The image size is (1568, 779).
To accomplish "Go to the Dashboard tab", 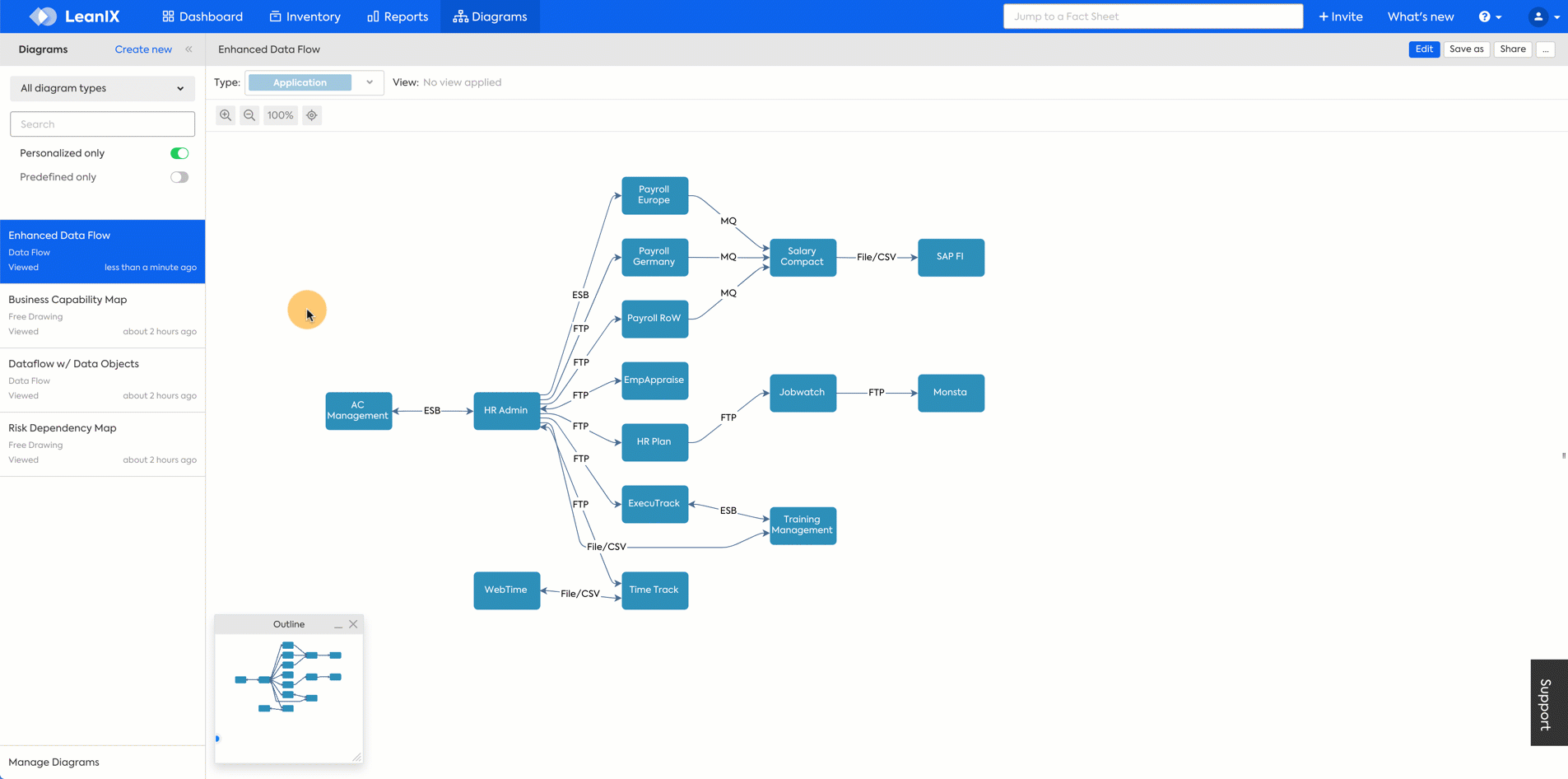I will pyautogui.click(x=202, y=16).
